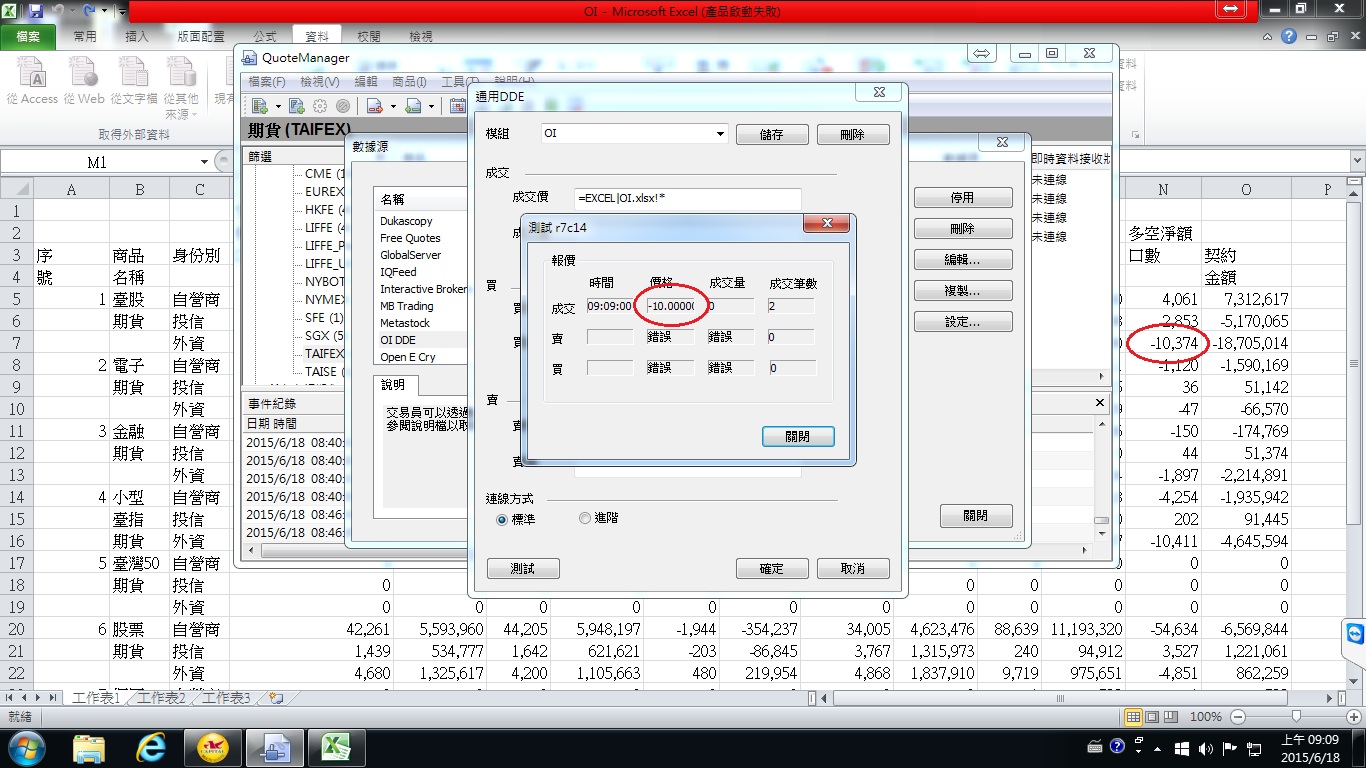Open the 從其他來源 source menu

[x=181, y=88]
